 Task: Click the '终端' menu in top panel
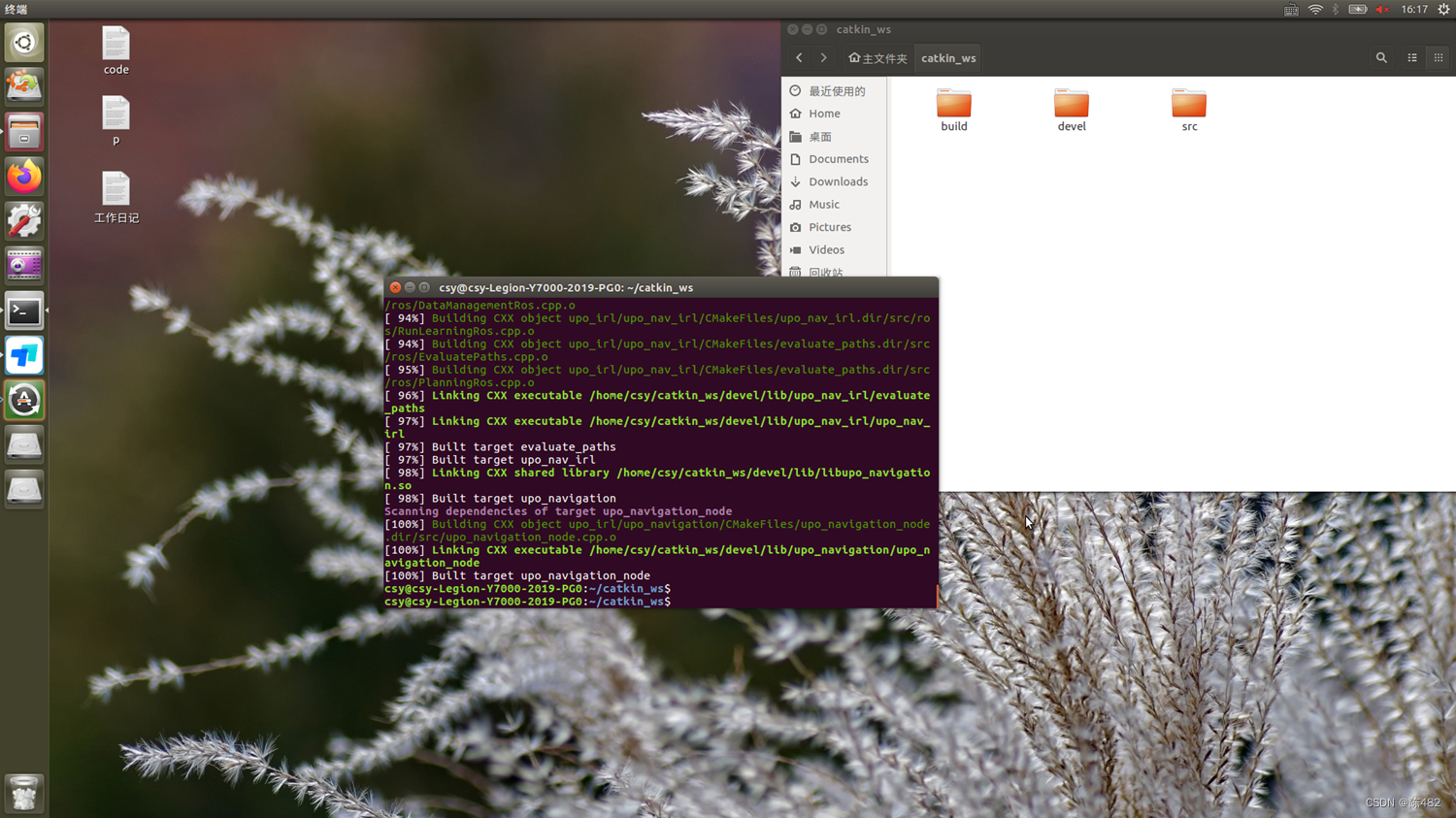click(16, 10)
